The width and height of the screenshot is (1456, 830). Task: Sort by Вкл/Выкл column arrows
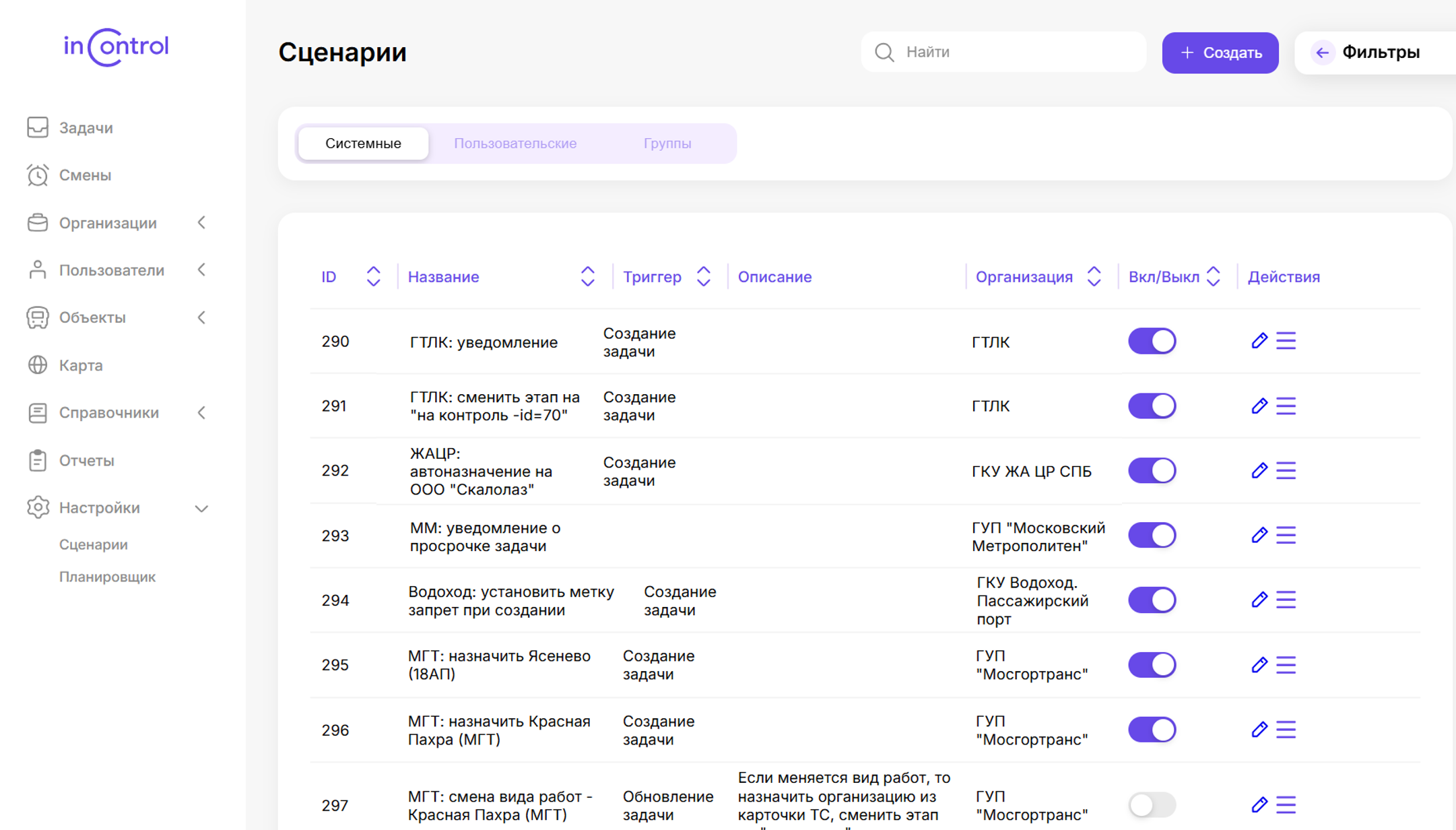coord(1214,276)
